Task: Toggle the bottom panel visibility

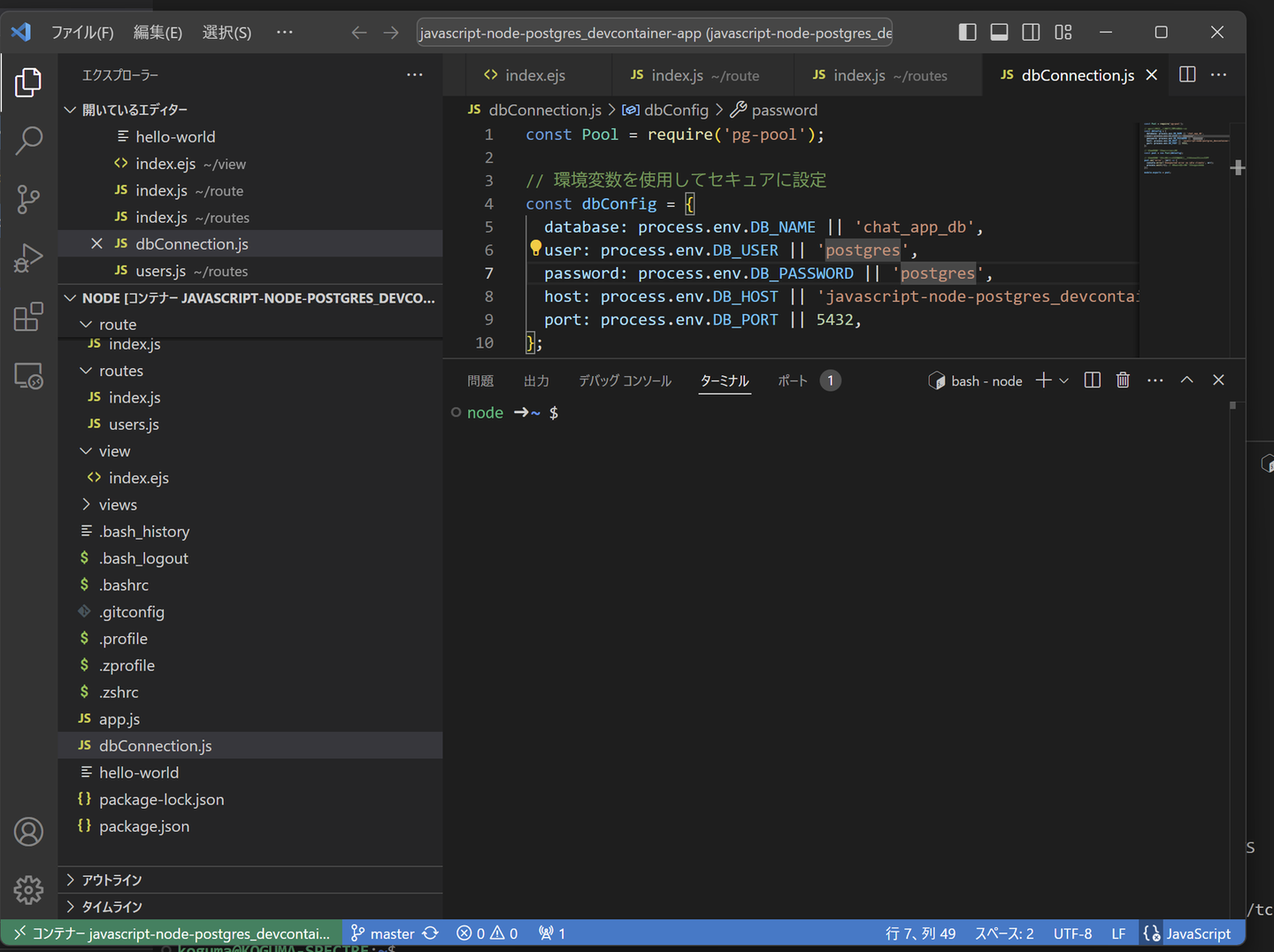Action: coord(999,33)
